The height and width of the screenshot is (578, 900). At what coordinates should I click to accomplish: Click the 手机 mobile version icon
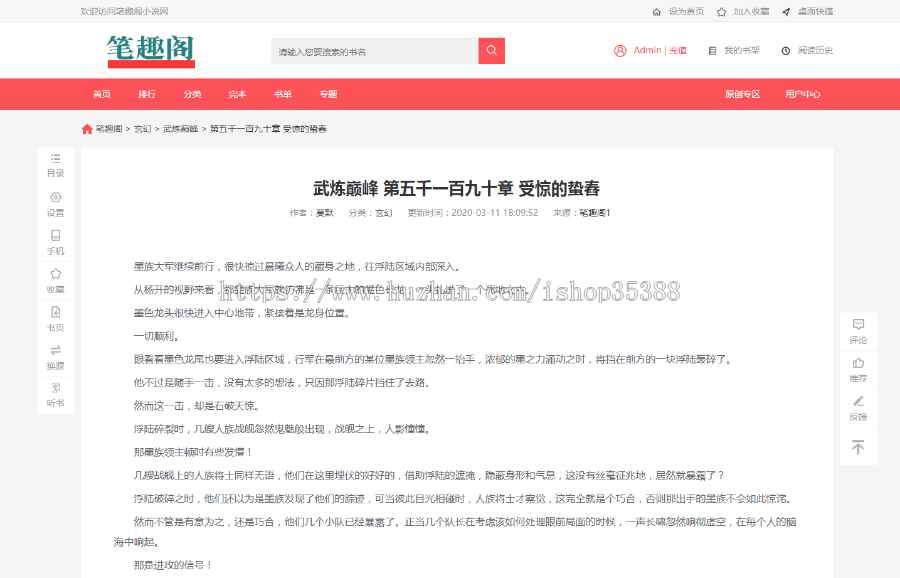click(x=55, y=243)
